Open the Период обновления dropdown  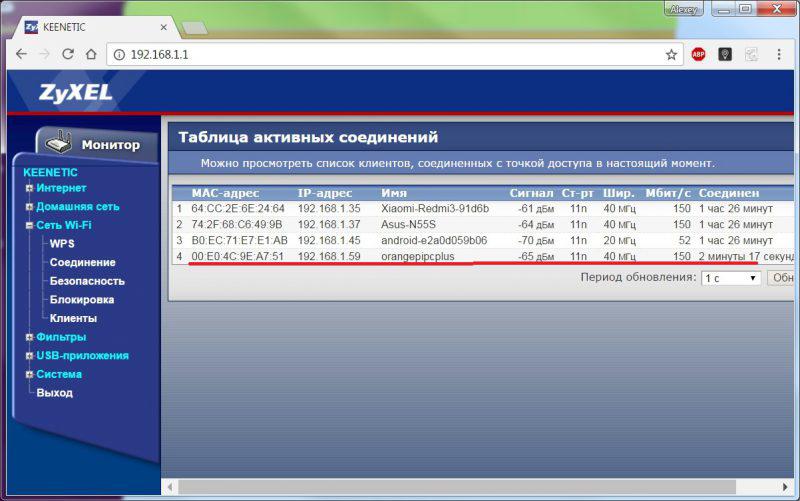pyautogui.click(x=731, y=278)
